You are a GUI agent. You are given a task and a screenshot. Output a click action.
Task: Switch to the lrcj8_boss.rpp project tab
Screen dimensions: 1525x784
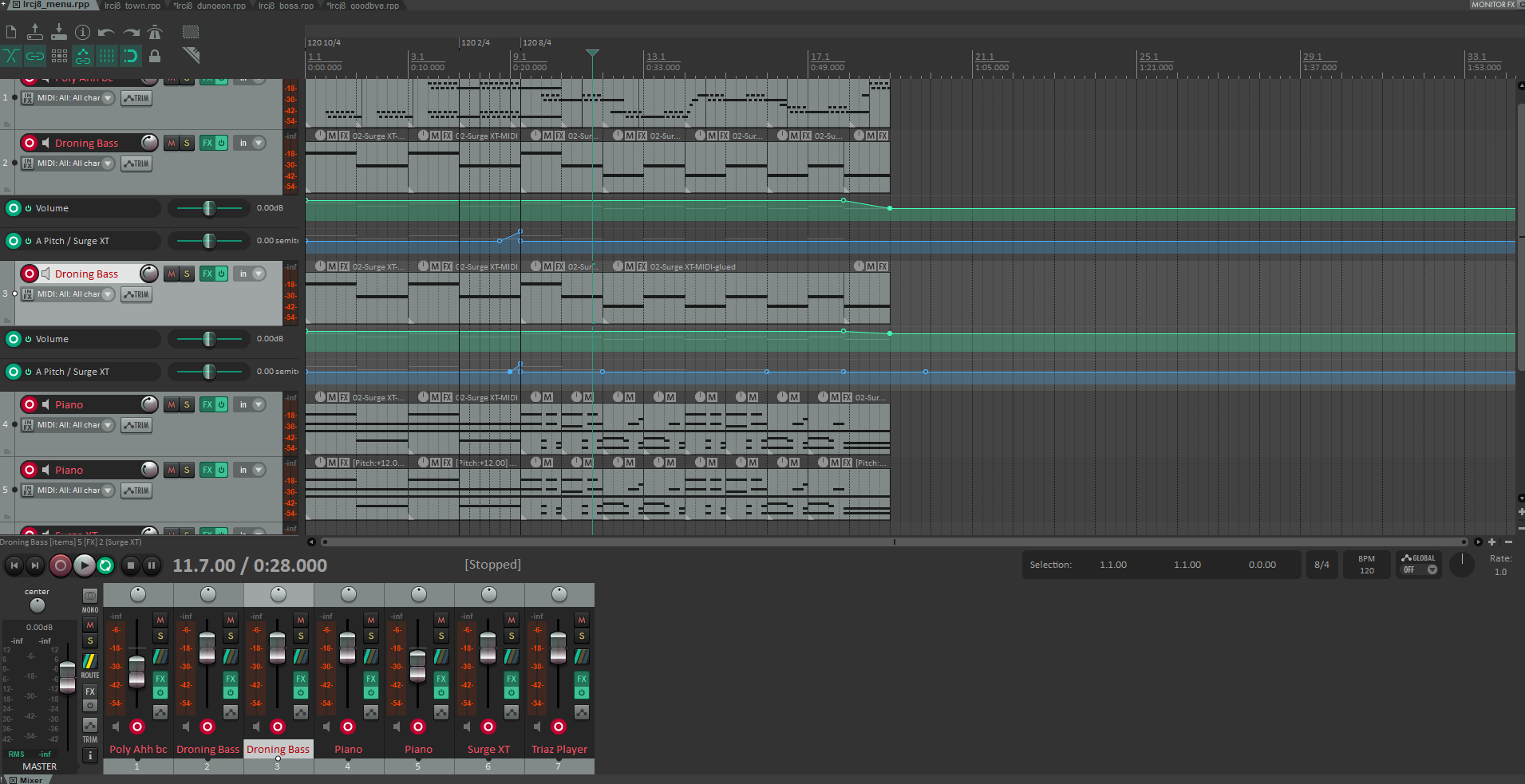(x=286, y=6)
